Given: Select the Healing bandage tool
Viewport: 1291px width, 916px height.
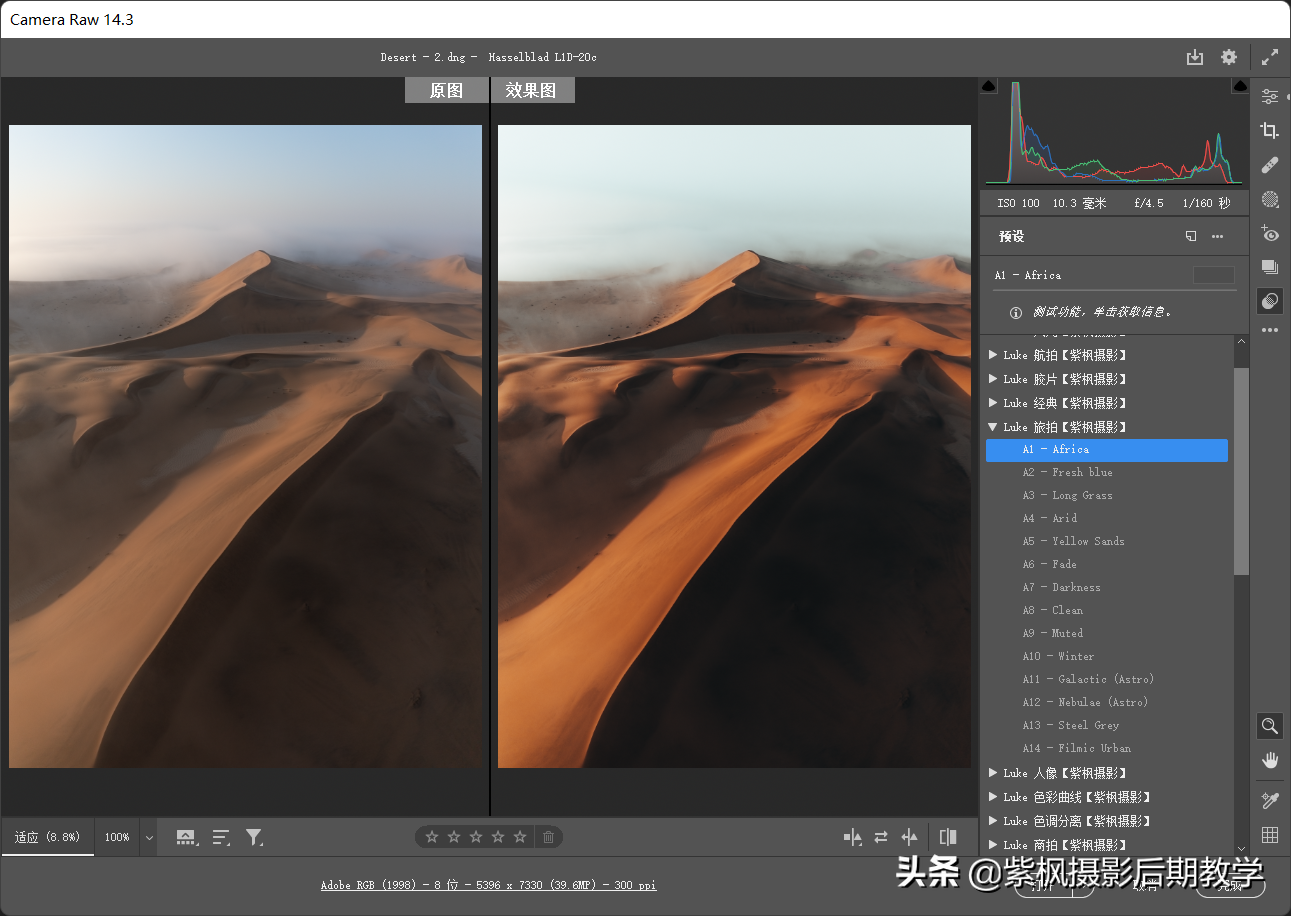Looking at the screenshot, I should (1269, 165).
